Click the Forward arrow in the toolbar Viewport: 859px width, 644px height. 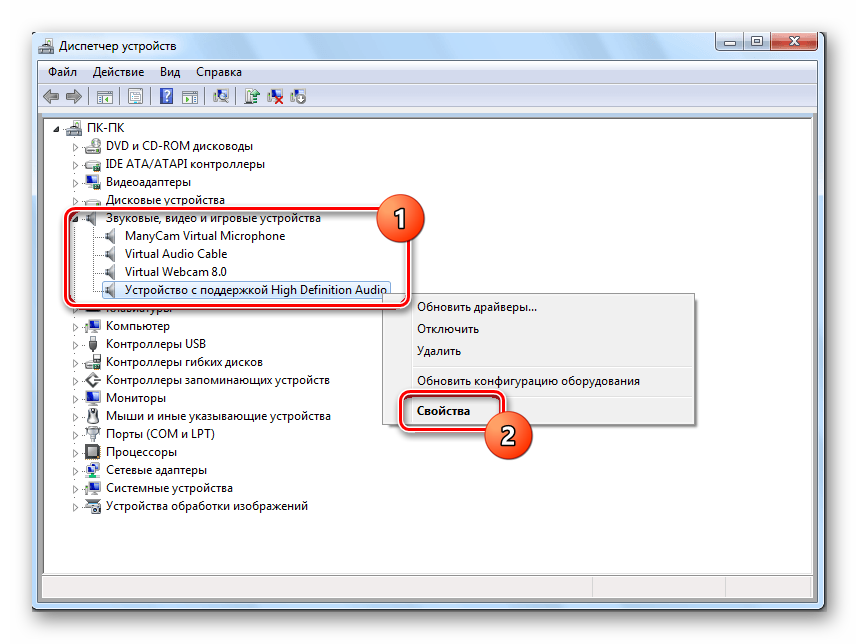(x=74, y=97)
